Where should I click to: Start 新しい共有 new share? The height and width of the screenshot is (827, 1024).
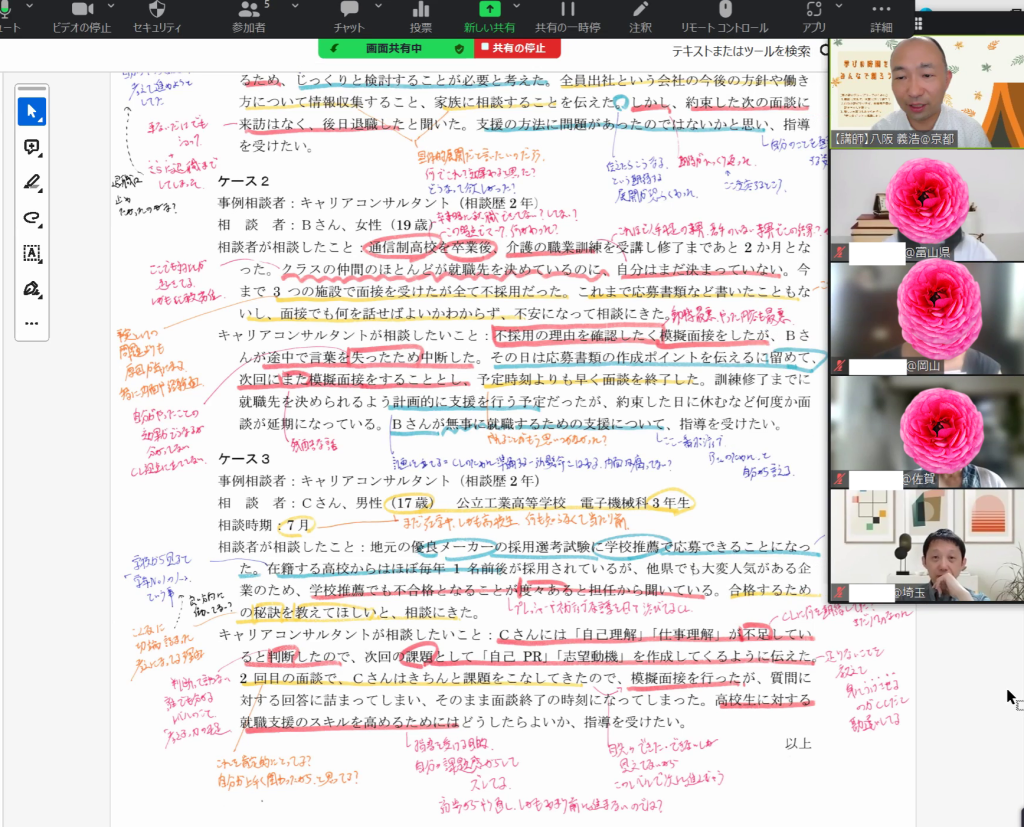(x=490, y=17)
